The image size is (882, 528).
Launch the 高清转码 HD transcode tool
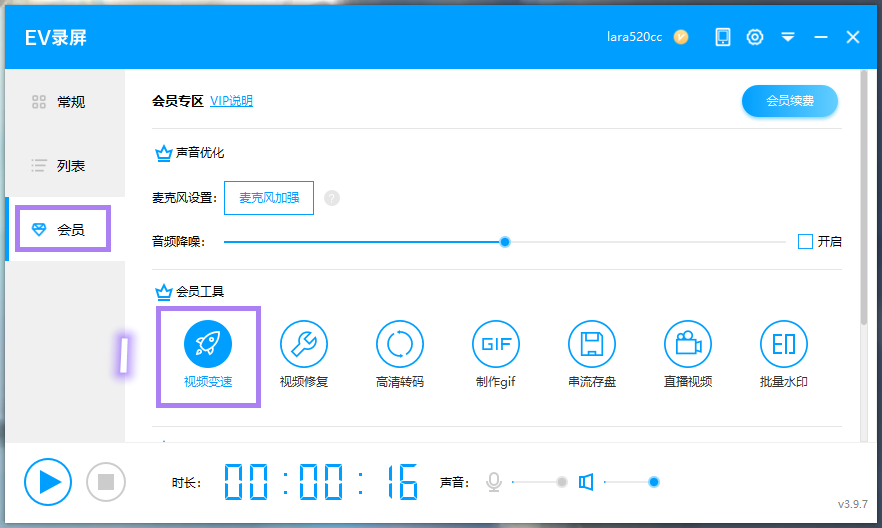coord(400,345)
